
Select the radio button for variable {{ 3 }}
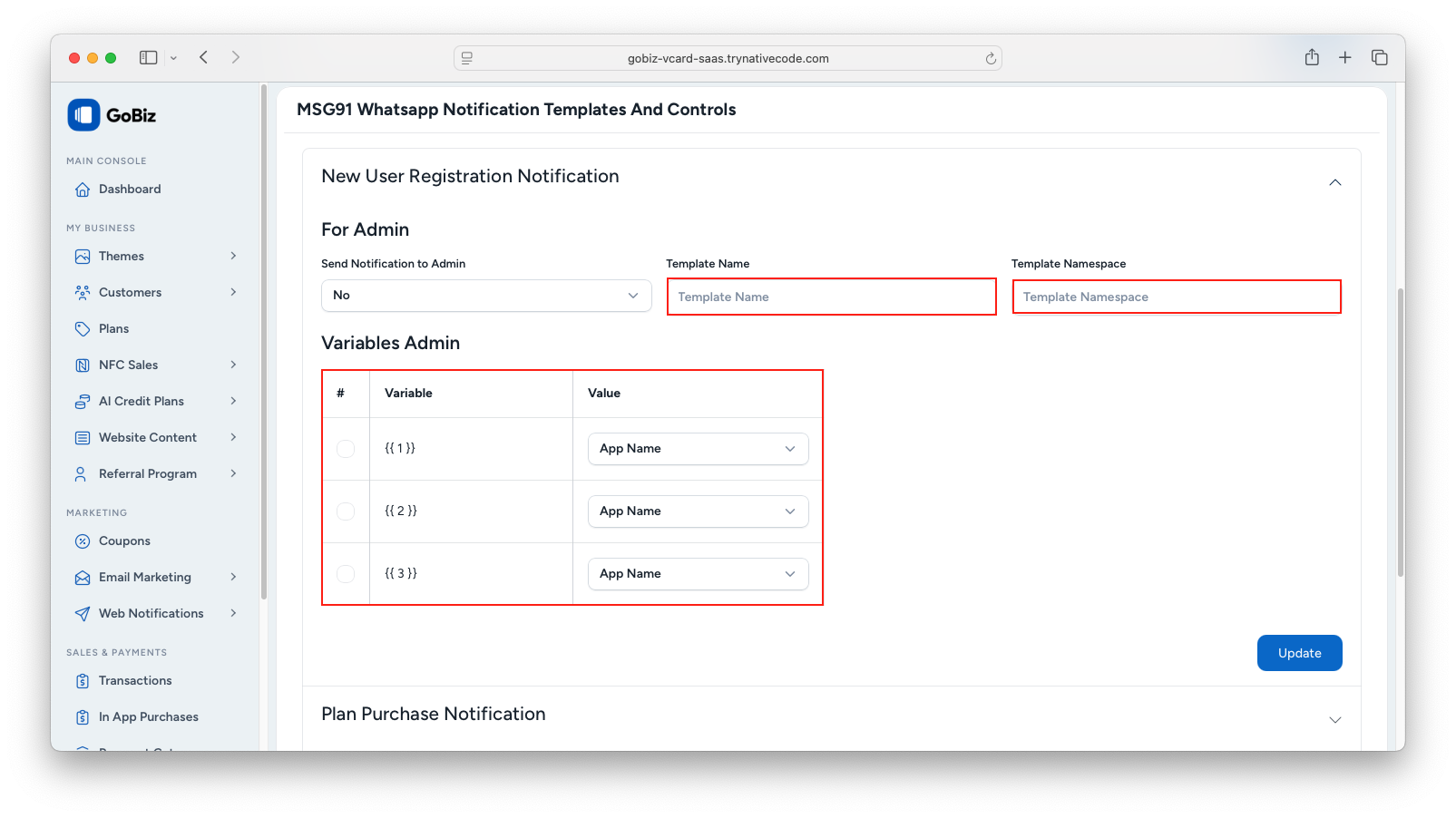click(x=346, y=574)
